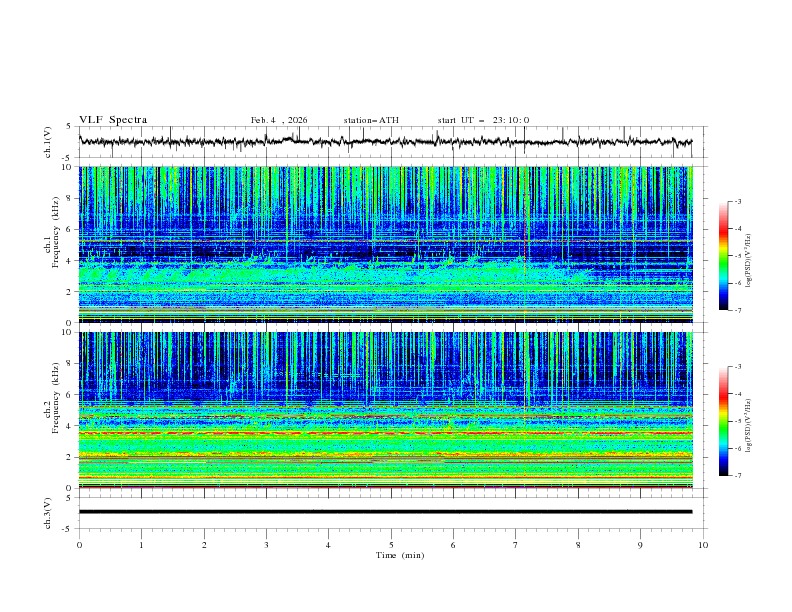Click the "-3" label on upper colorbar
The height and width of the screenshot is (612, 792).
[x=738, y=201]
